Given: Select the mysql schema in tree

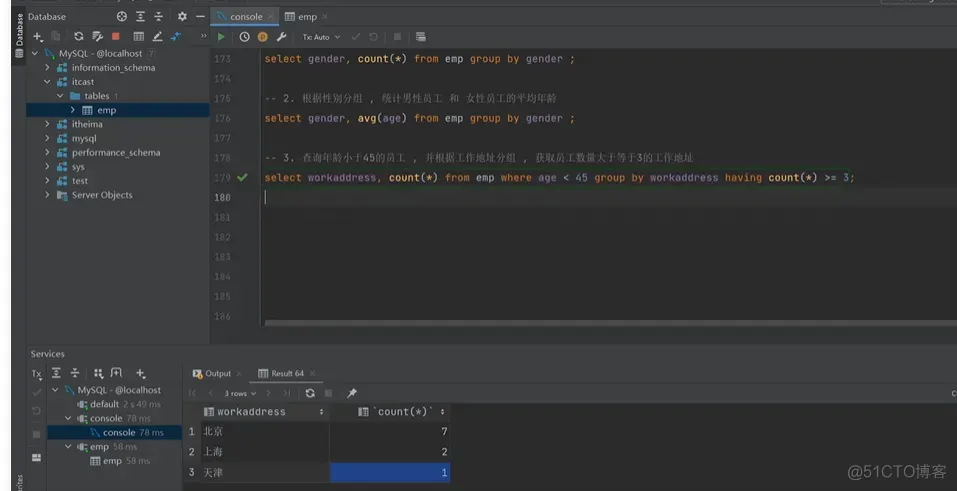Looking at the screenshot, I should 84,138.
